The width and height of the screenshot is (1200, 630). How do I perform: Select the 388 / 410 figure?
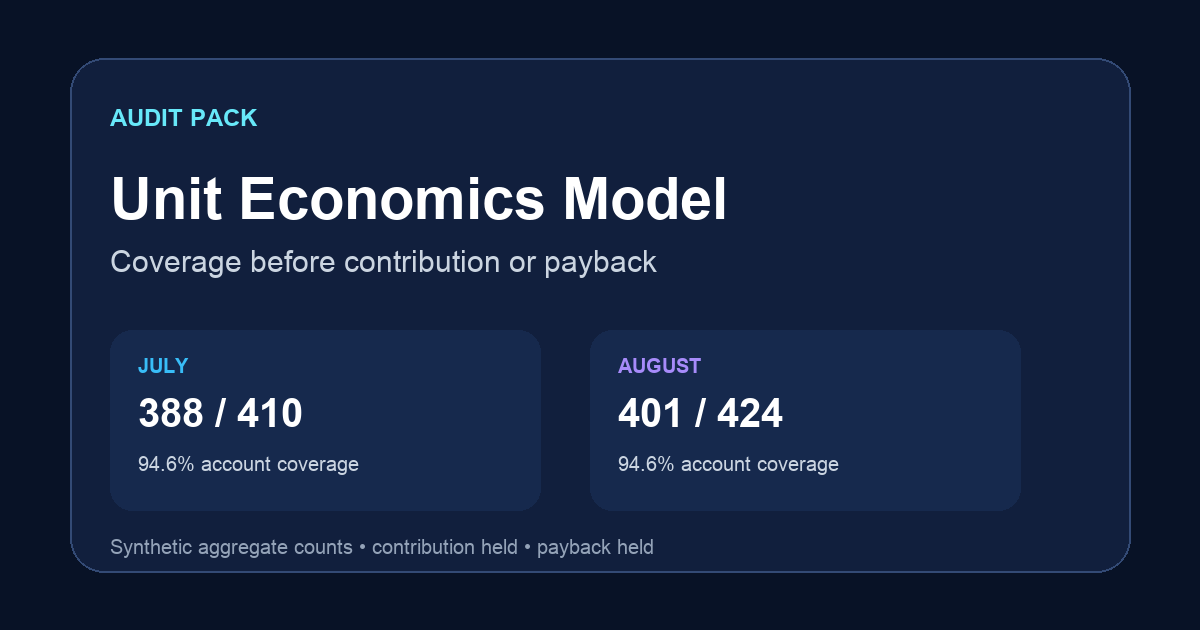pos(220,413)
